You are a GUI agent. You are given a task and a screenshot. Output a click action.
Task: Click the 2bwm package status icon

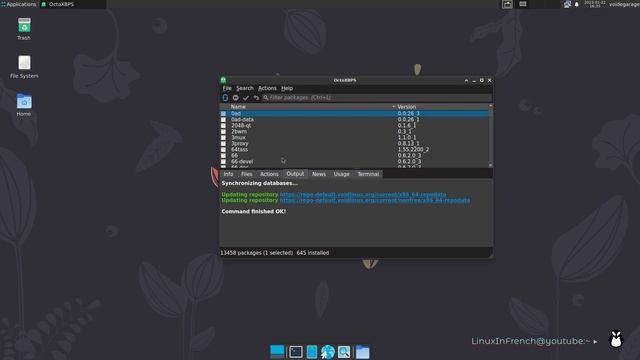(223, 131)
